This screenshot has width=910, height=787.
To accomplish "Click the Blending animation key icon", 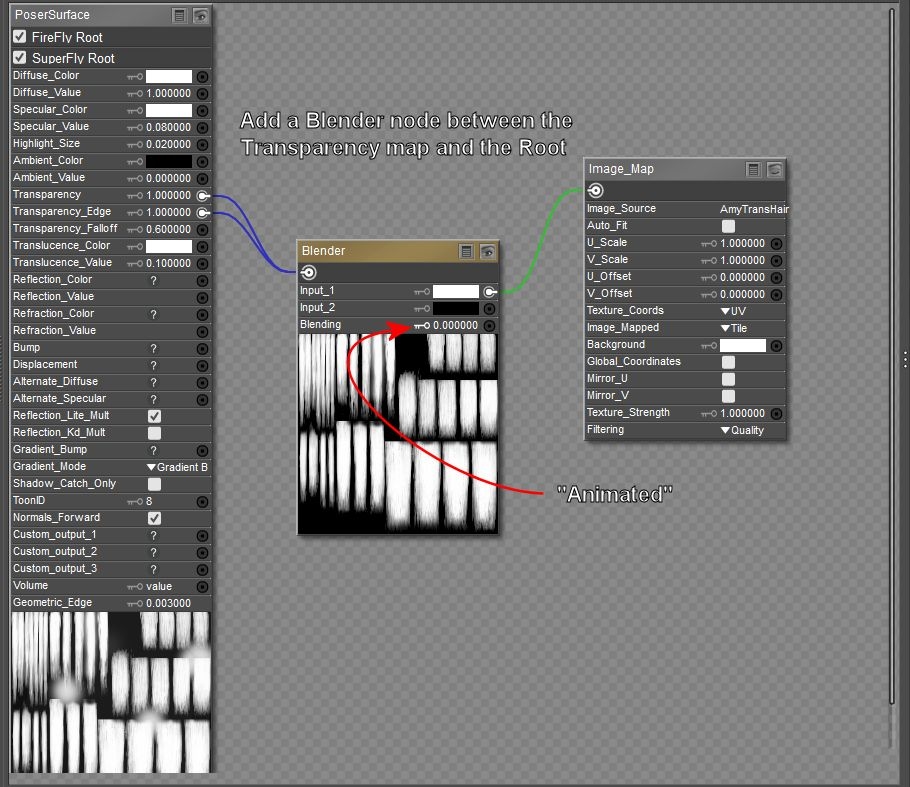I will (421, 325).
